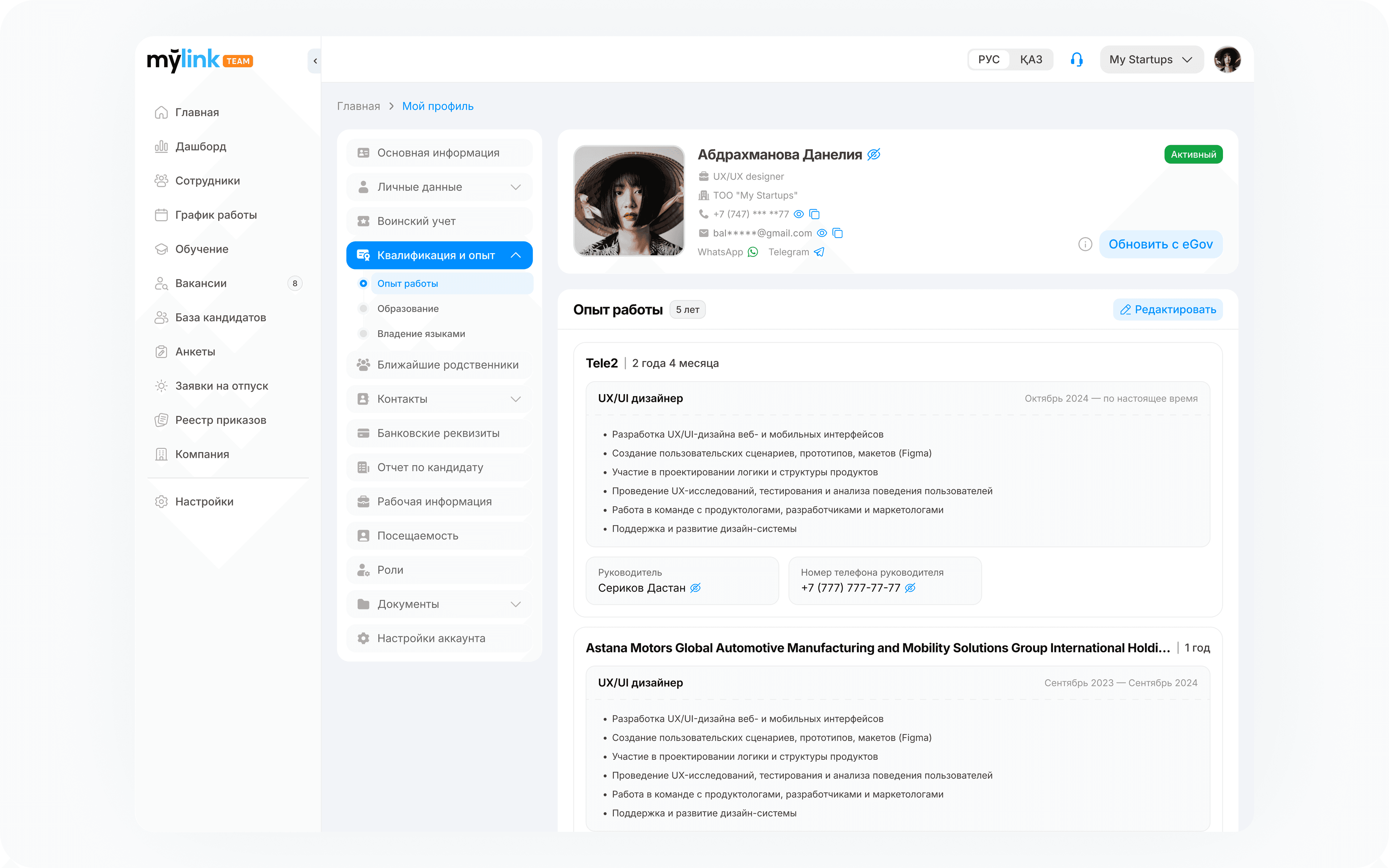Image resolution: width=1389 pixels, height=868 pixels.
Task: Click the Воинский учет star badge icon
Action: point(363,221)
